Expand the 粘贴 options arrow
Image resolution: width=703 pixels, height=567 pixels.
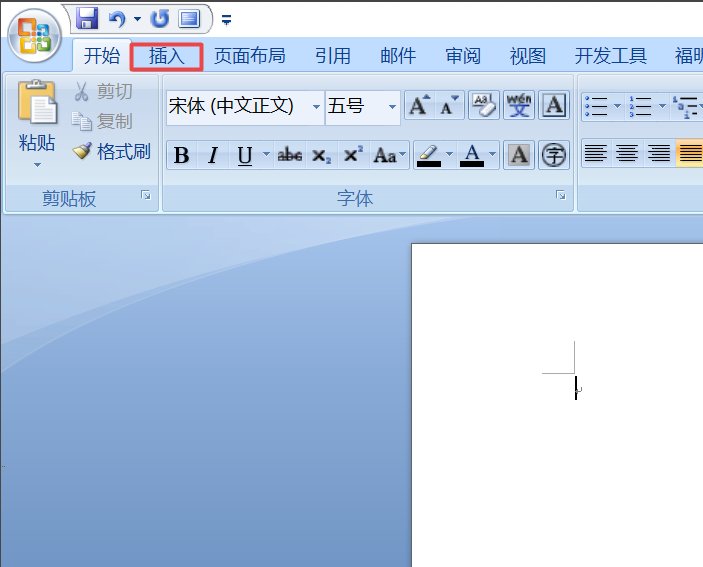(x=37, y=165)
